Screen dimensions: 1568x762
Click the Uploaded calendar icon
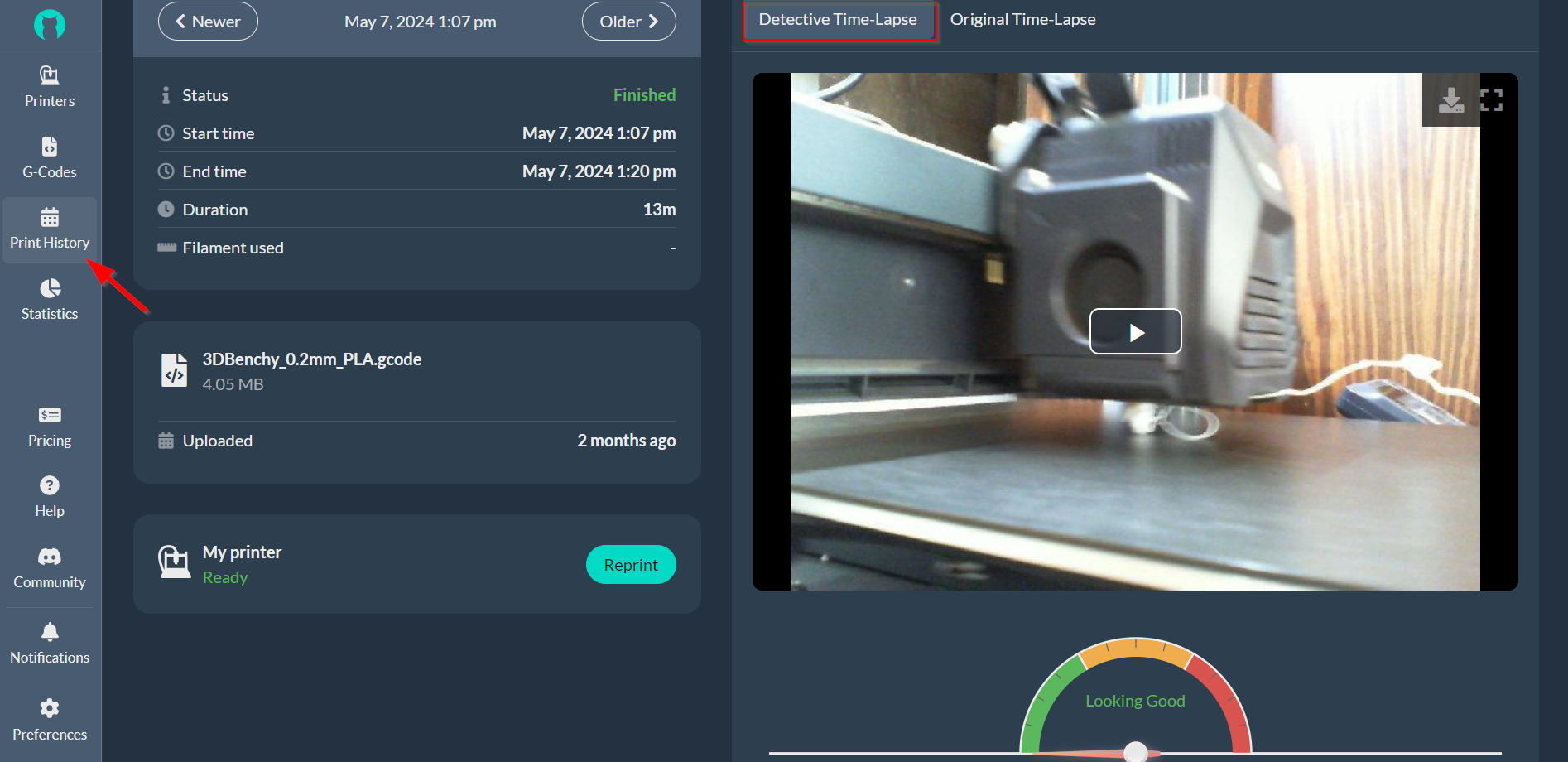tap(166, 441)
